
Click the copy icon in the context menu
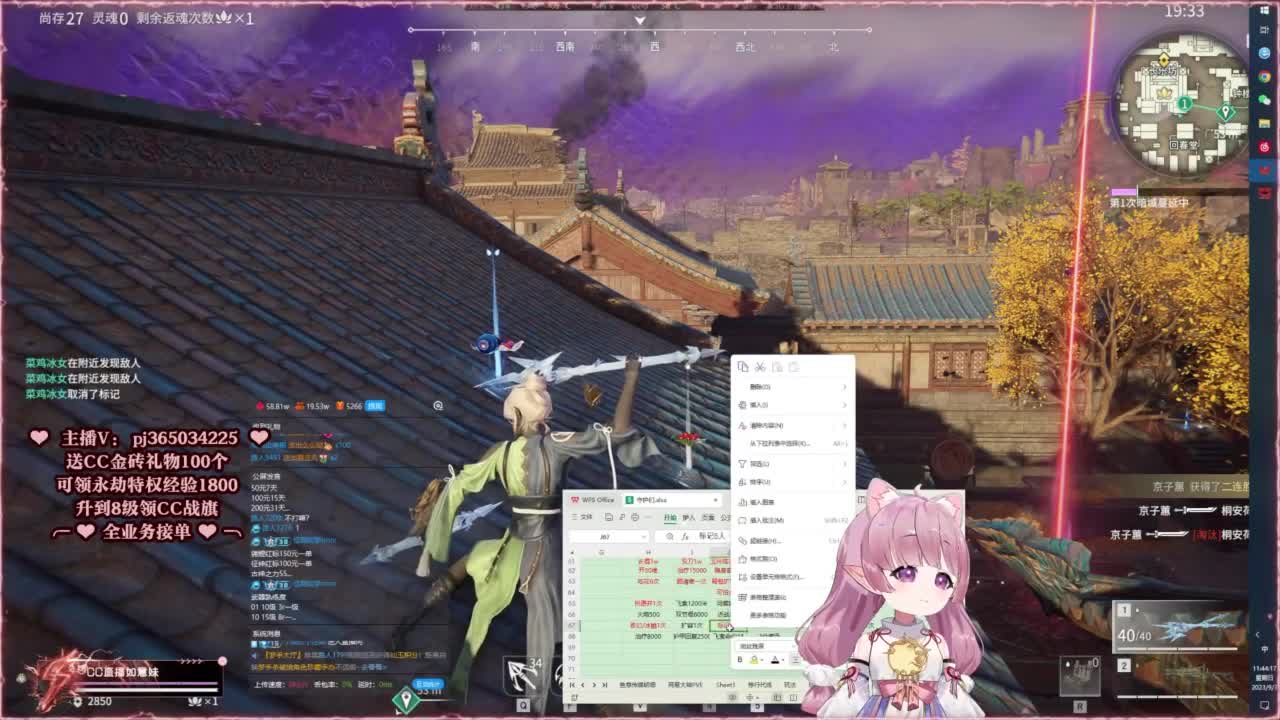pos(744,368)
